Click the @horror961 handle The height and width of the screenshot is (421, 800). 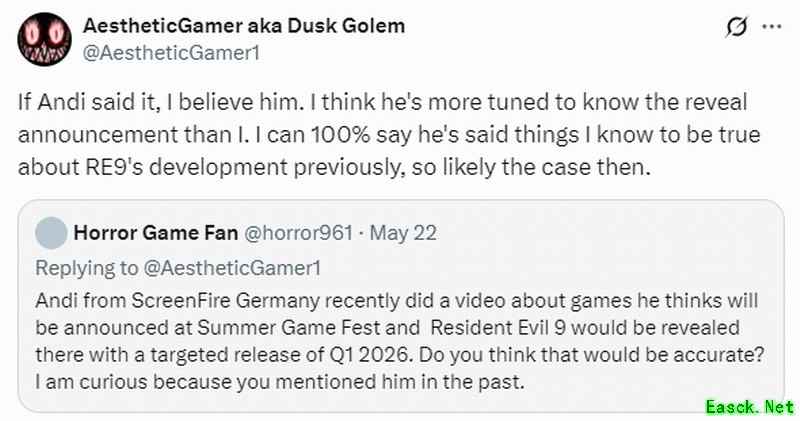pyautogui.click(x=298, y=234)
